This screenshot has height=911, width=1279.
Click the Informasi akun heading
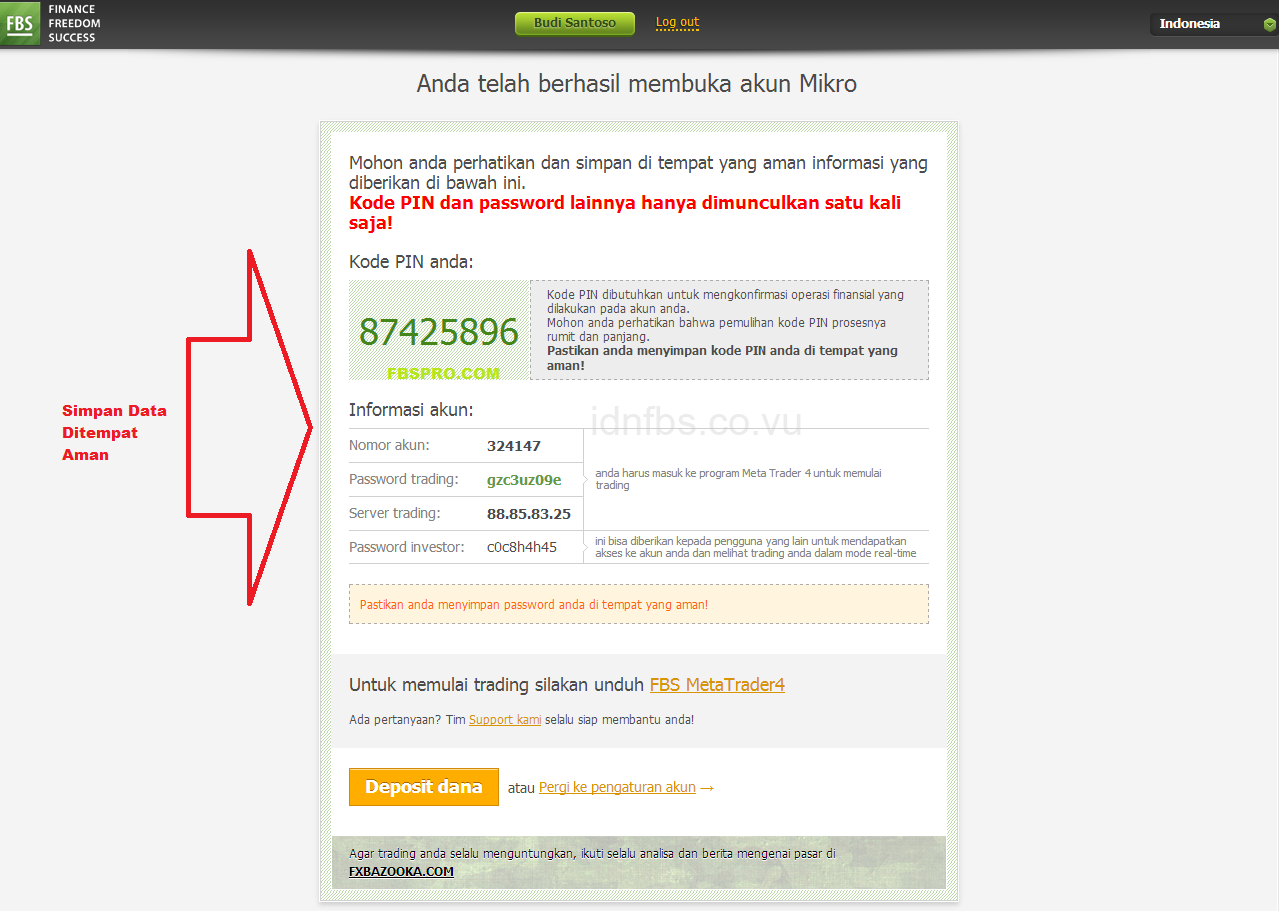[411, 410]
